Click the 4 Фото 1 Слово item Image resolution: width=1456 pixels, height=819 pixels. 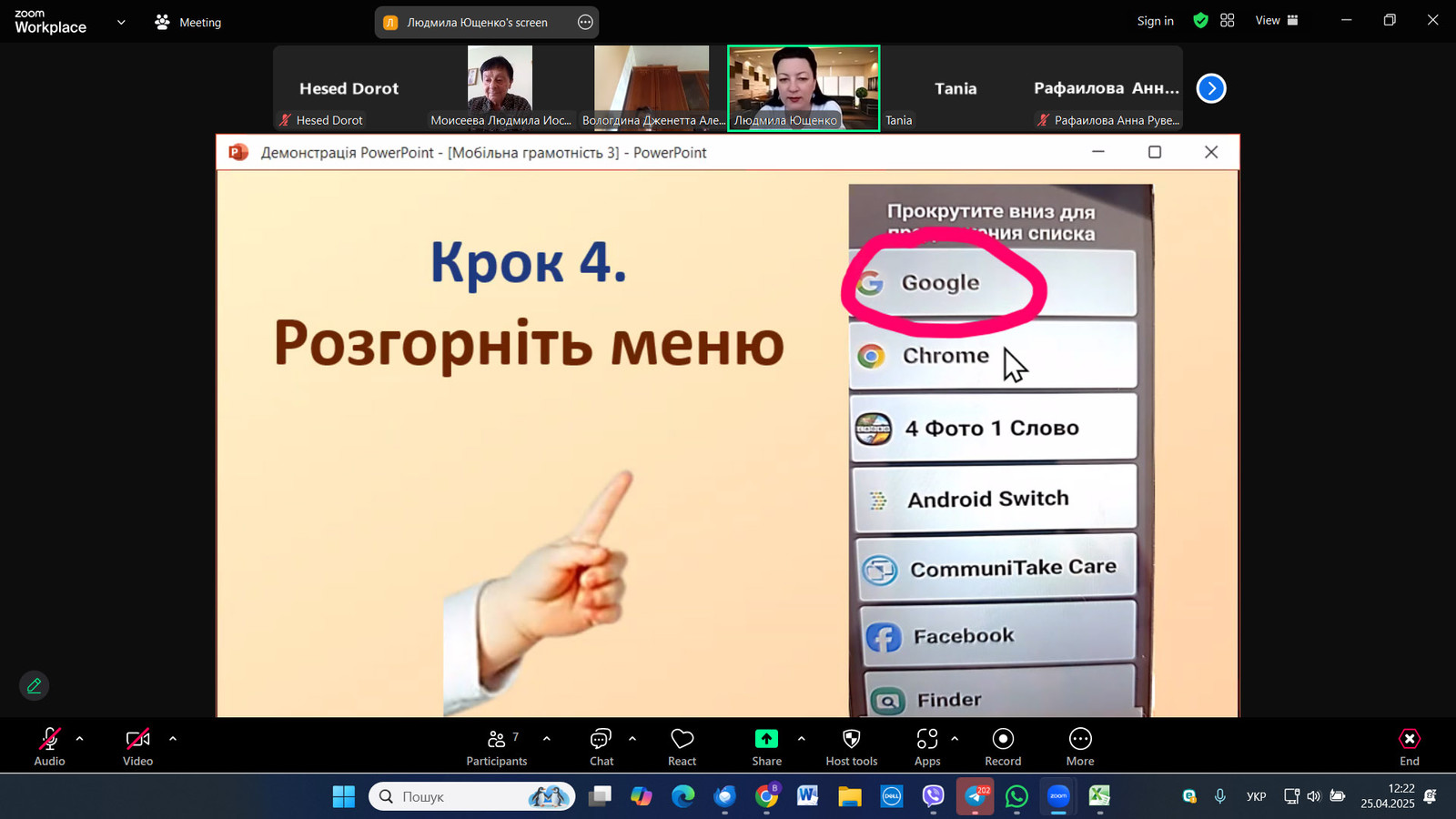[994, 427]
